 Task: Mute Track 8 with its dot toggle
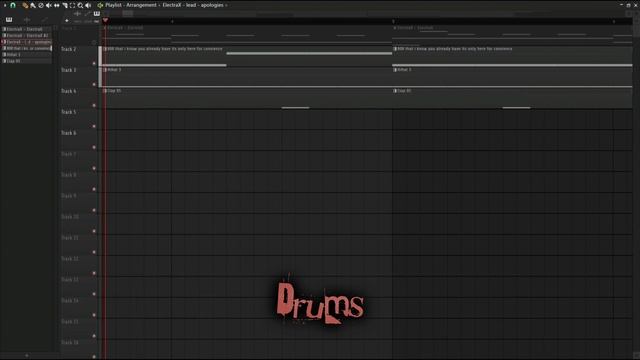pos(94,189)
